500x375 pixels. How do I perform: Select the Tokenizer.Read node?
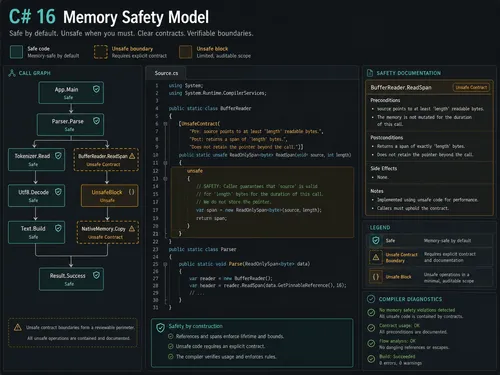click(x=36, y=159)
